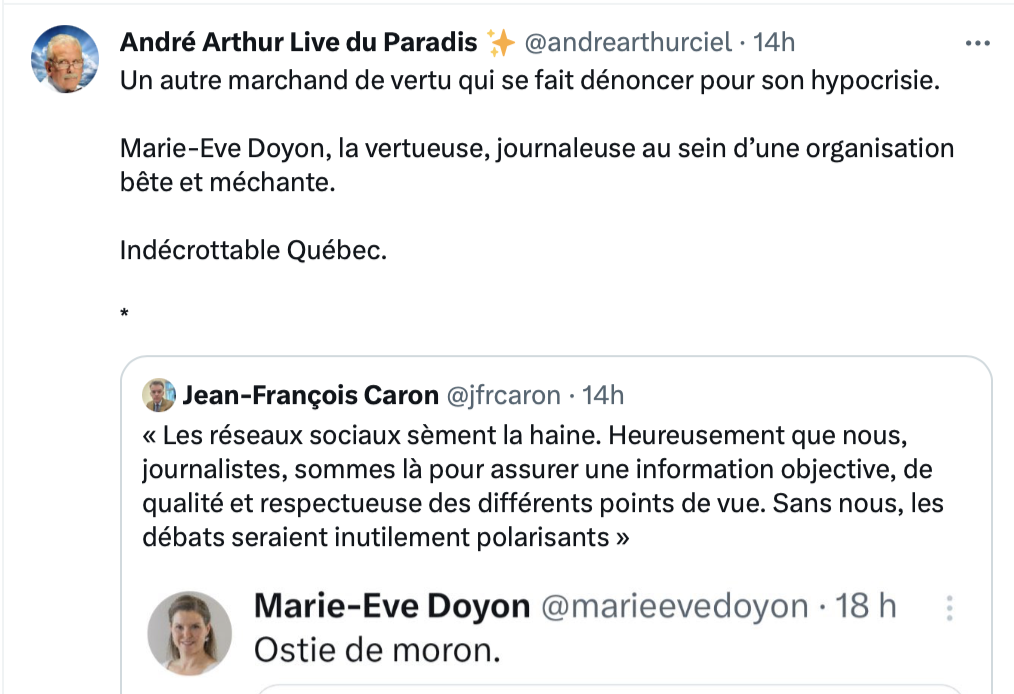Open the quoted tweet's 14h timestamp
This screenshot has height=694, width=1014.
pos(603,396)
